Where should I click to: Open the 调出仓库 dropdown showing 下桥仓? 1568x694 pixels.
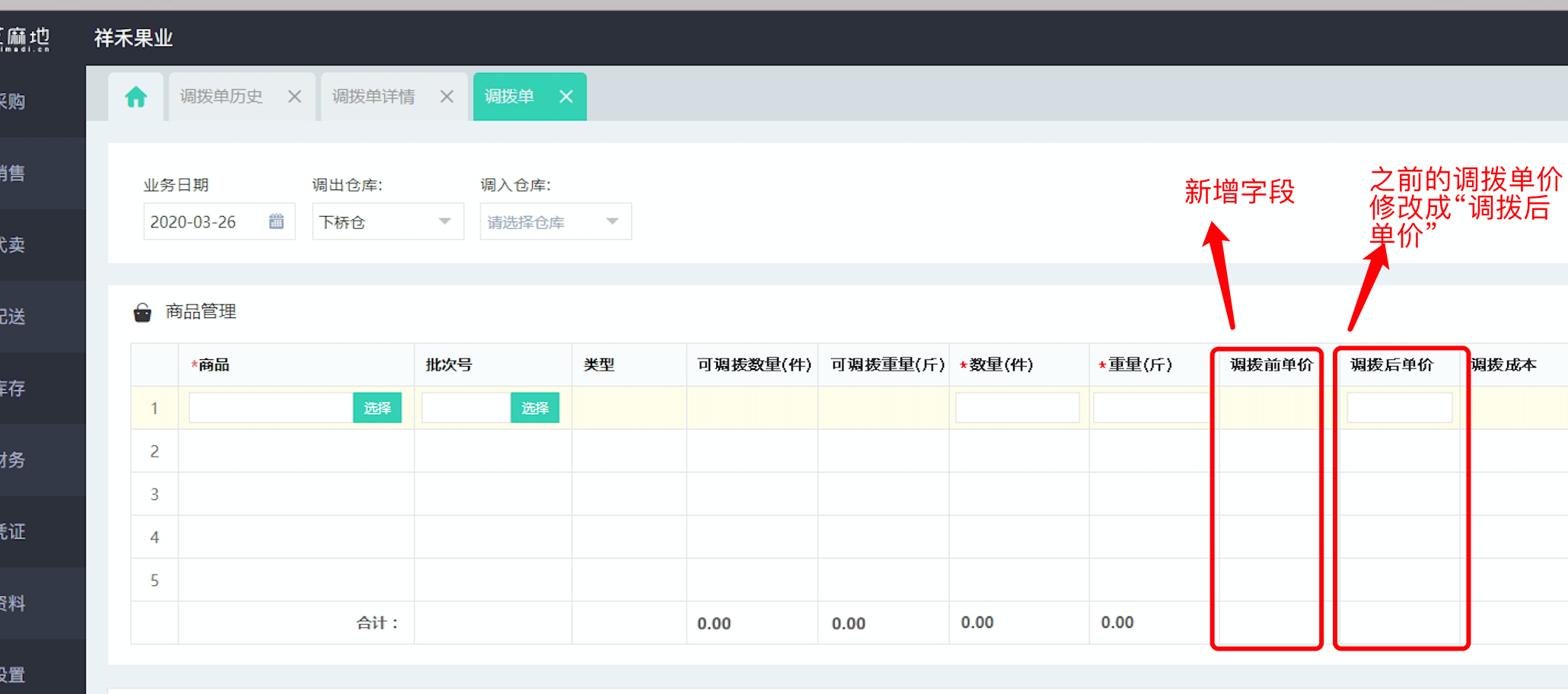coord(388,221)
